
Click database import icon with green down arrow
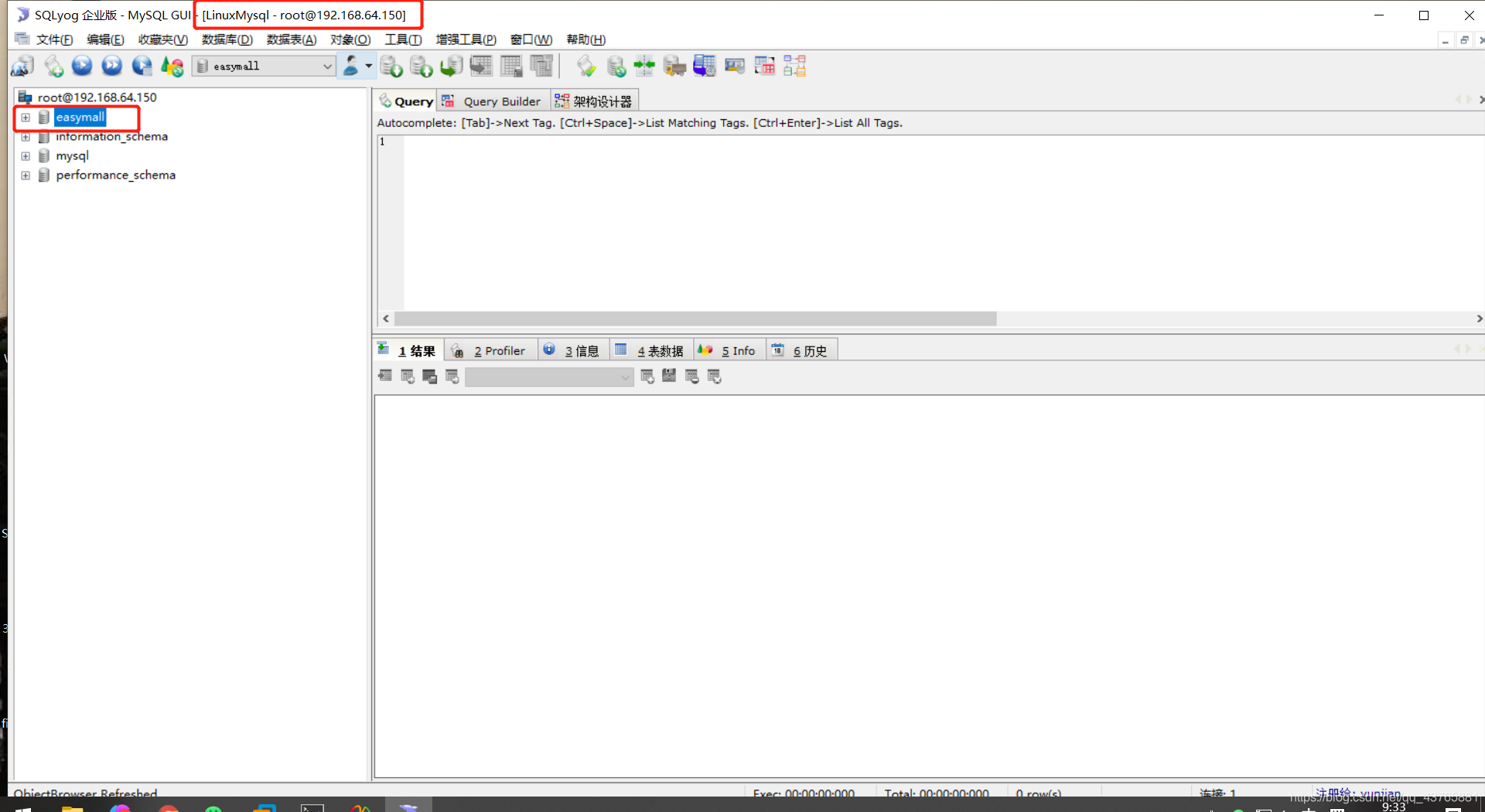pos(391,67)
